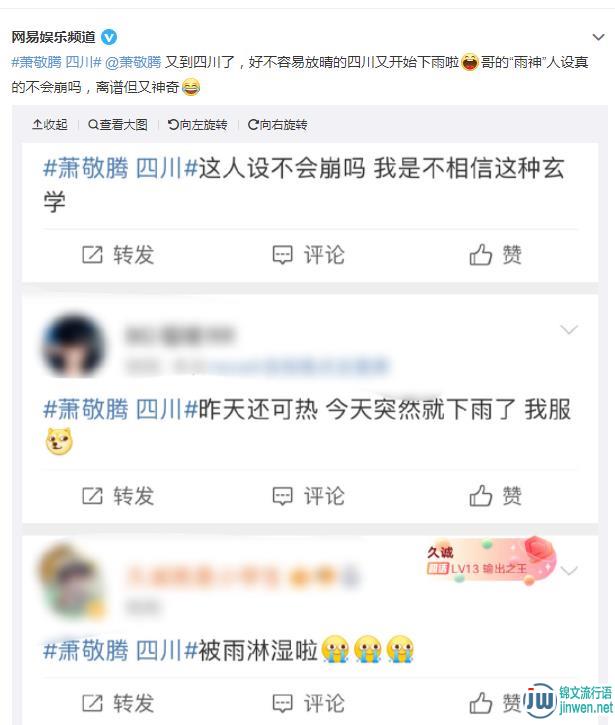
Task: Rotate the image left with 向左旋转
Action: [x=197, y=124]
